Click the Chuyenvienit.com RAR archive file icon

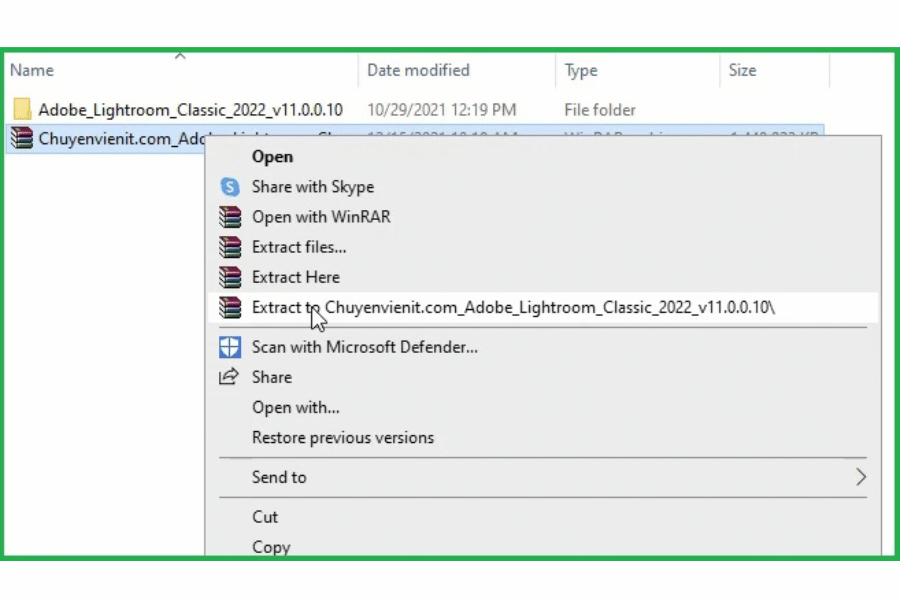(22, 139)
